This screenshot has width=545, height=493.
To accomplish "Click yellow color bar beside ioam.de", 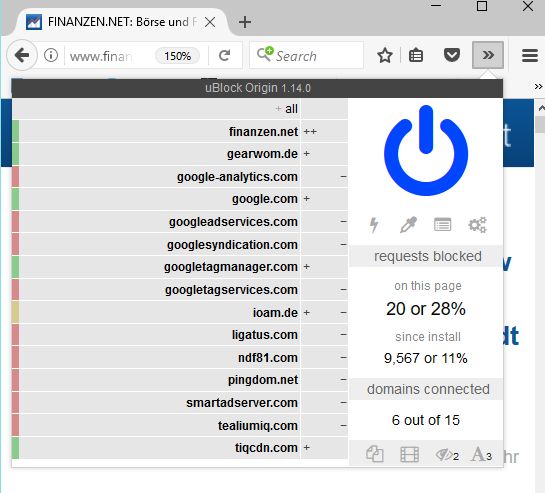I will (15, 312).
